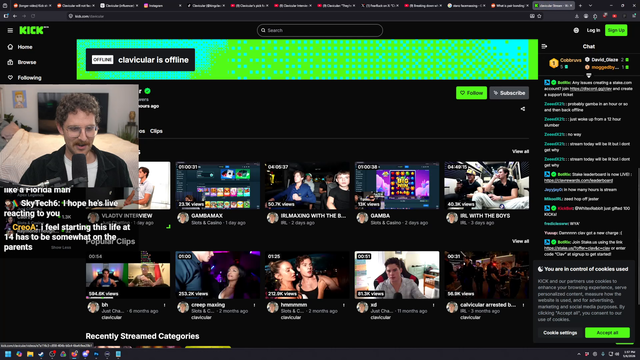This screenshot has height=360, width=640.
Task: Click the Log In button
Action: 593,30
